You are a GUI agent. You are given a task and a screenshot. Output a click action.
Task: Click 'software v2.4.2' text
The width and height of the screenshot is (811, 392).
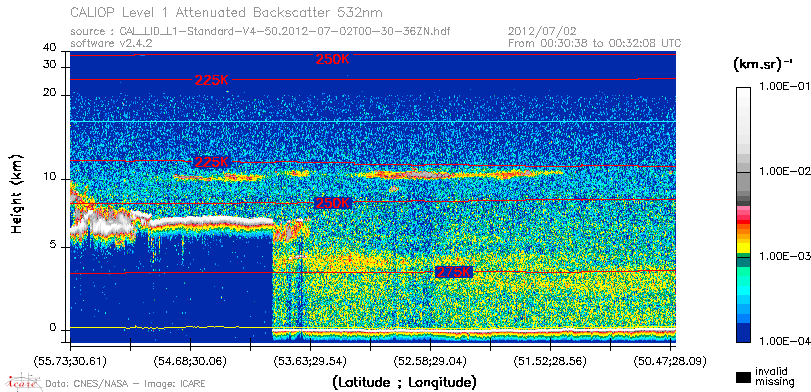[x=111, y=43]
